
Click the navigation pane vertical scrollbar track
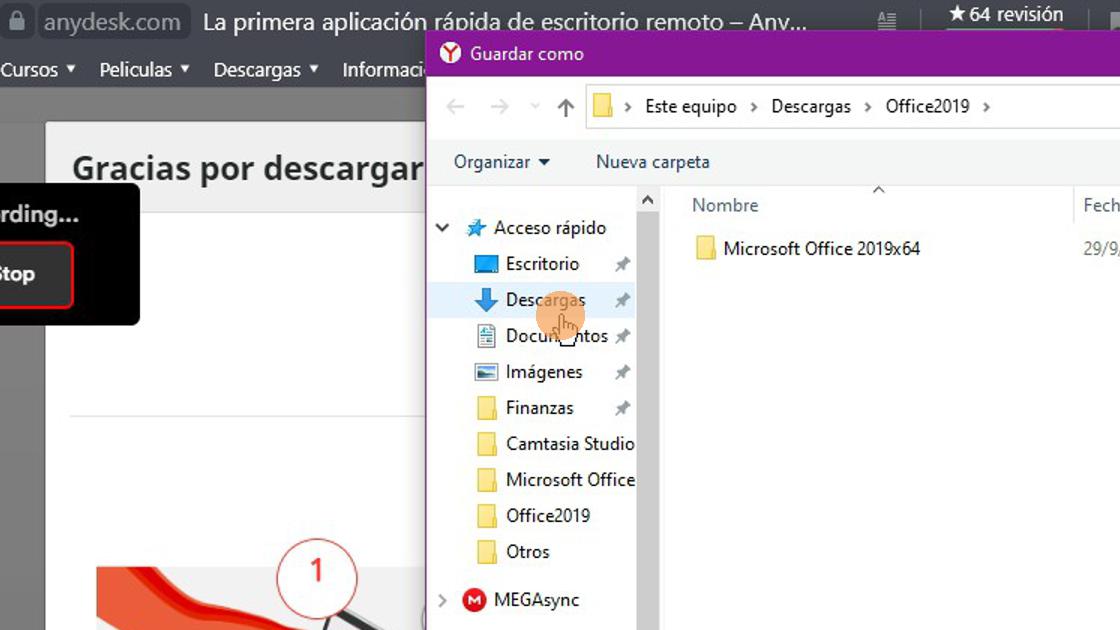[648, 421]
